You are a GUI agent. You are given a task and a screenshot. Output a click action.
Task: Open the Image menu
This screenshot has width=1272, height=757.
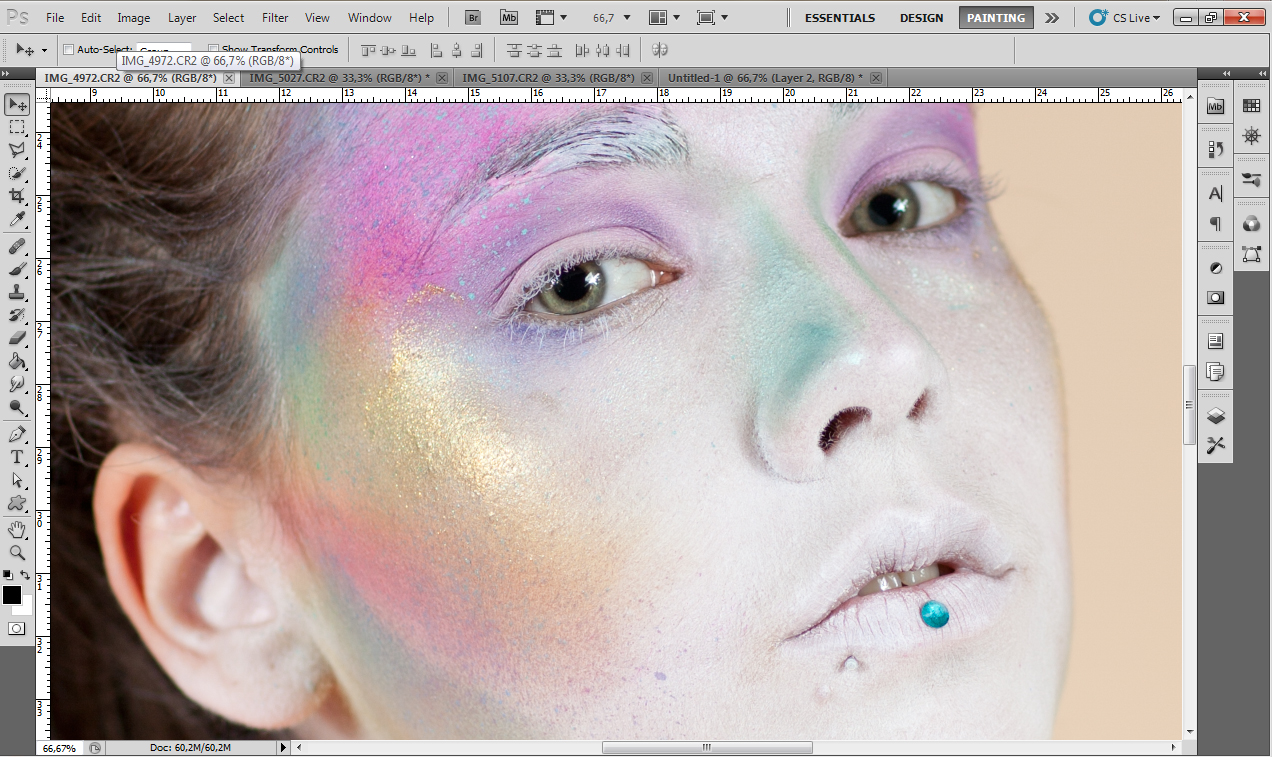click(x=133, y=17)
